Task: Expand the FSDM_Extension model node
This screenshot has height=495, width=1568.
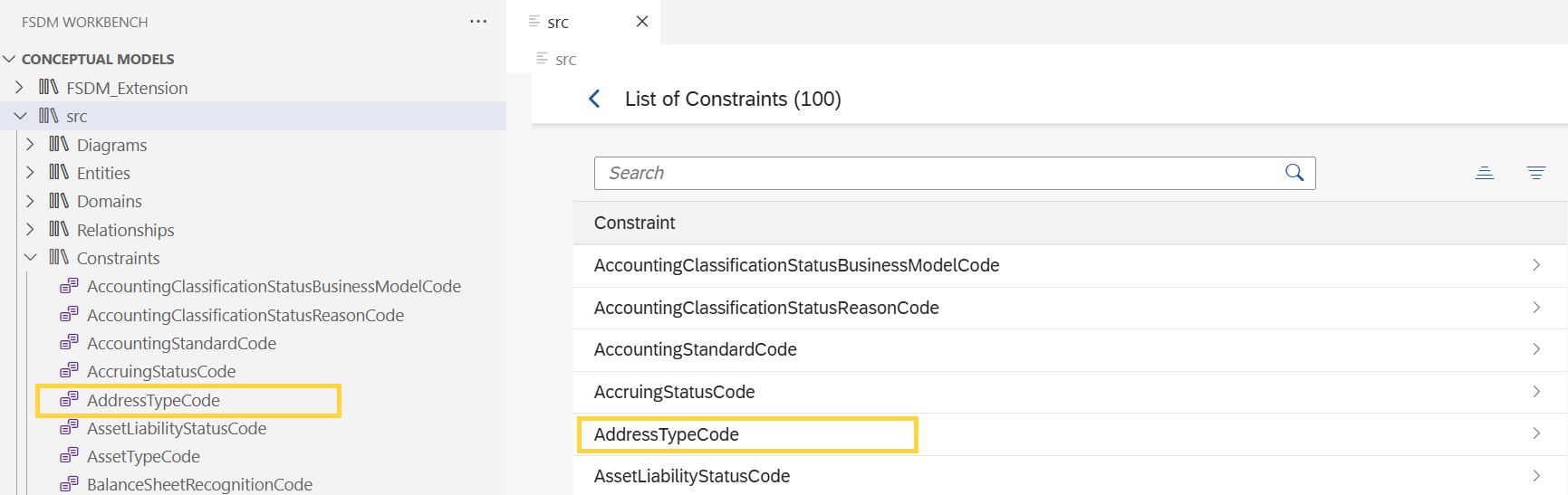Action: (x=20, y=88)
